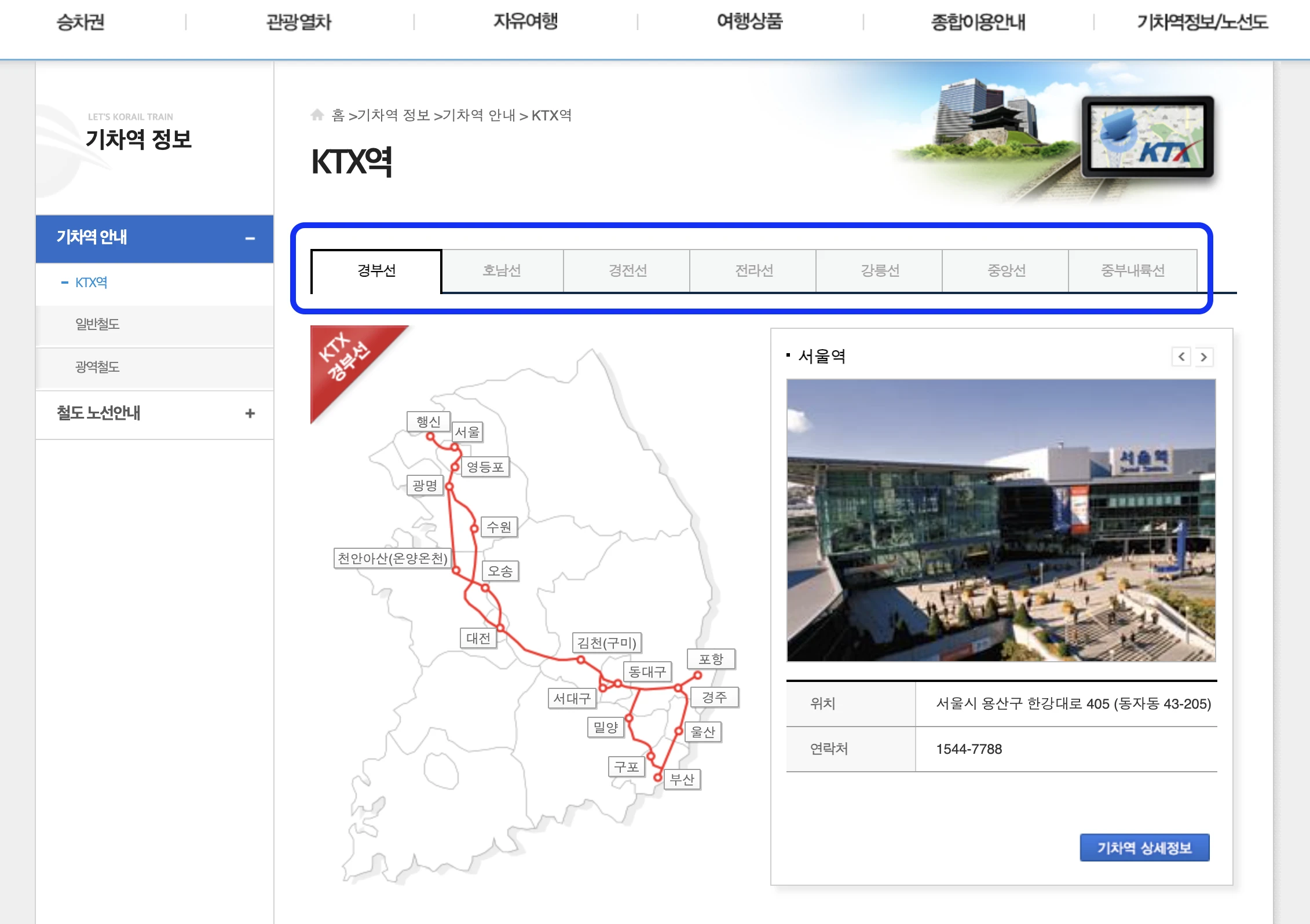Show the previous station photo using left arrow
The image size is (1310, 924).
(1181, 357)
